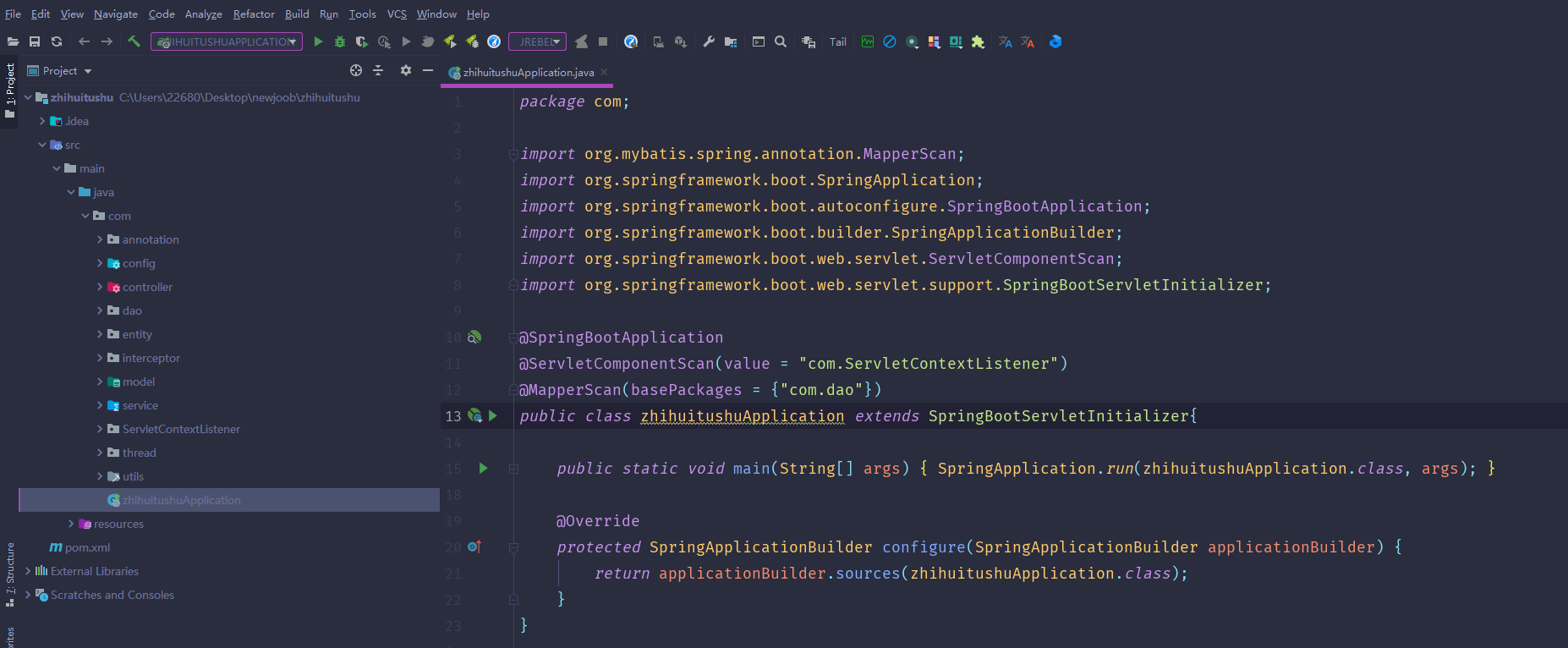Click Spring bean gutter icon on line 10
Viewport: 1568px width, 648px height.
[x=474, y=337]
